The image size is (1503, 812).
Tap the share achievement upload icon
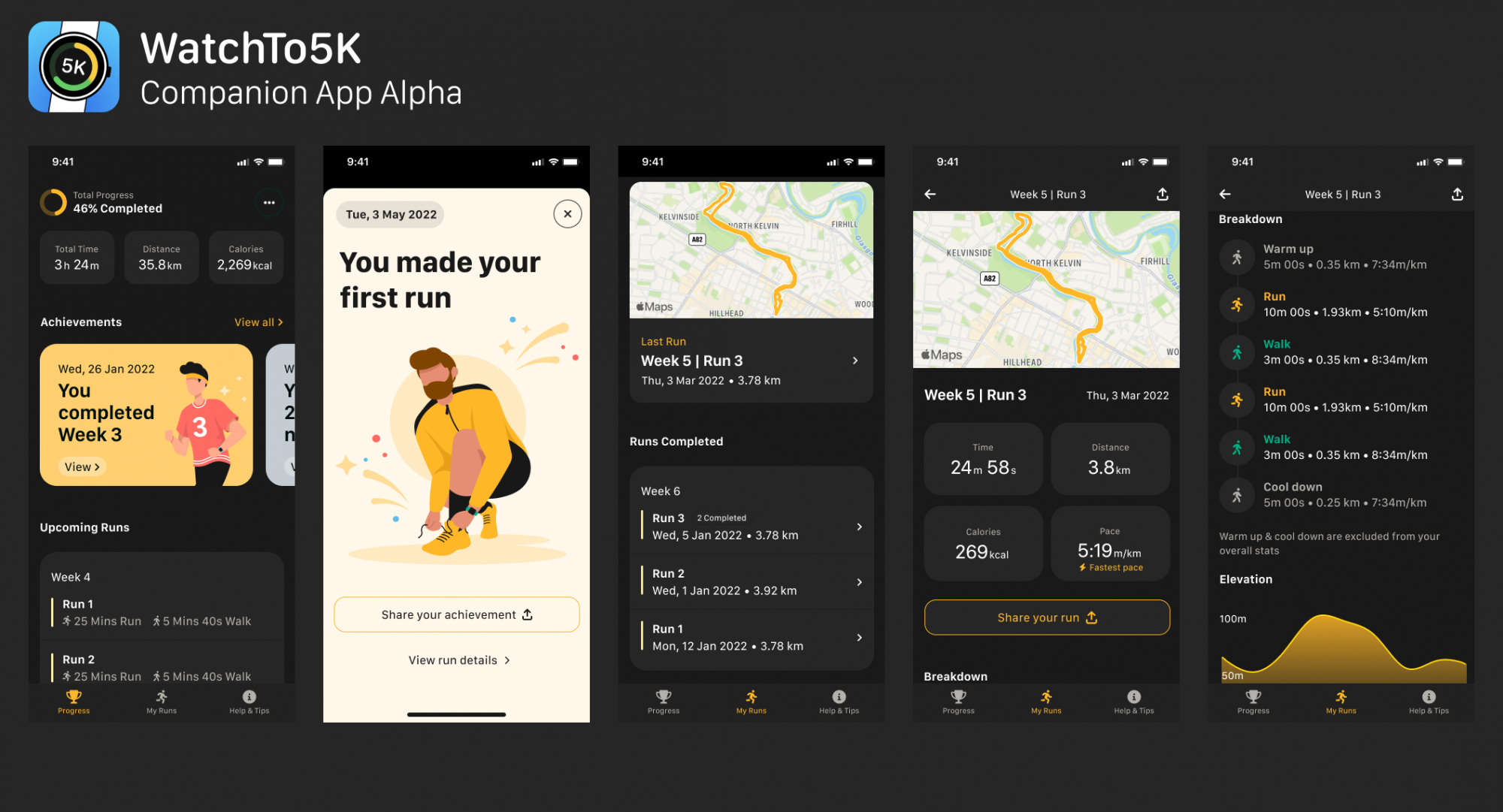(527, 613)
